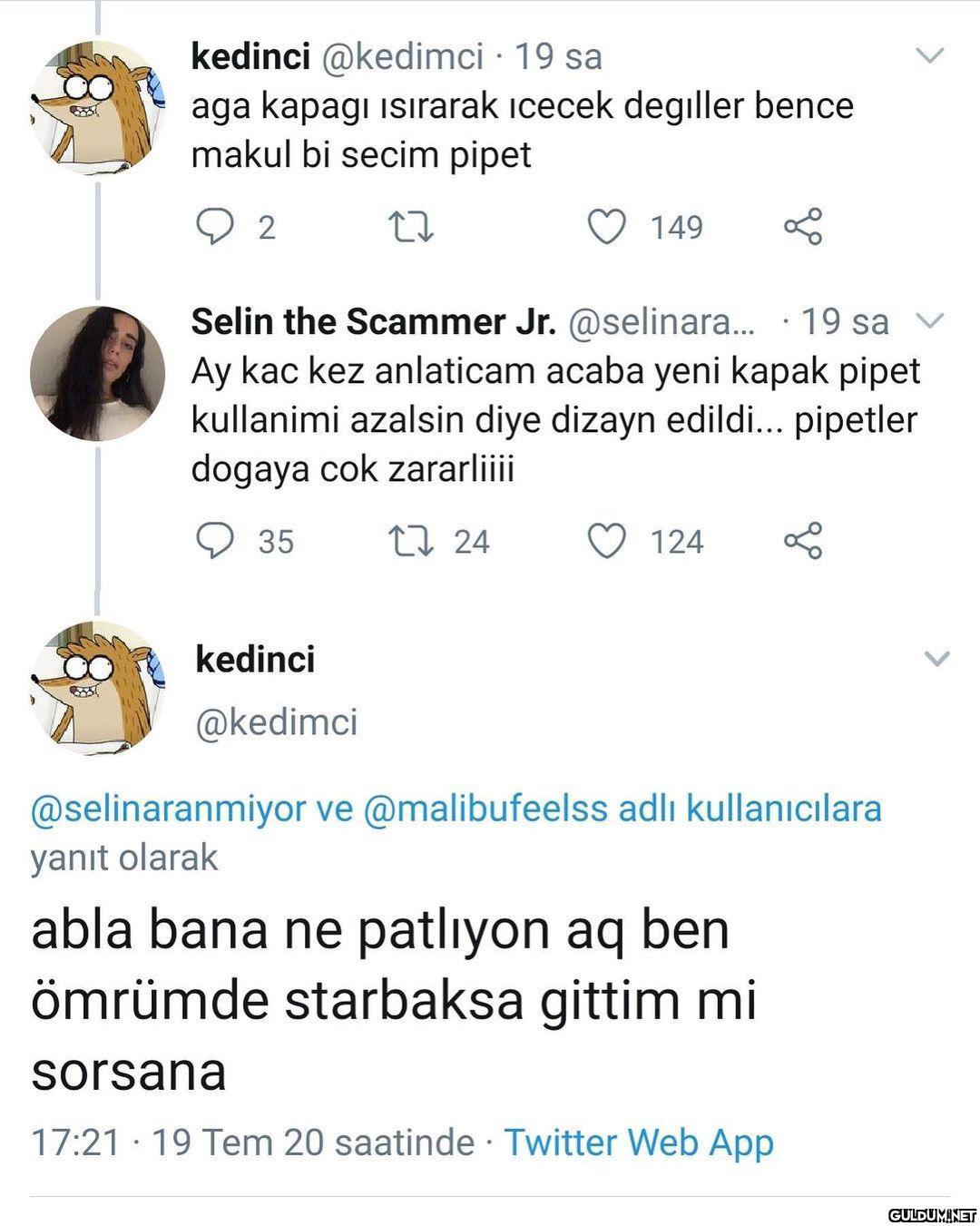The width and height of the screenshot is (980, 1226).
Task: Share kedinci's first tweet
Action: click(803, 227)
